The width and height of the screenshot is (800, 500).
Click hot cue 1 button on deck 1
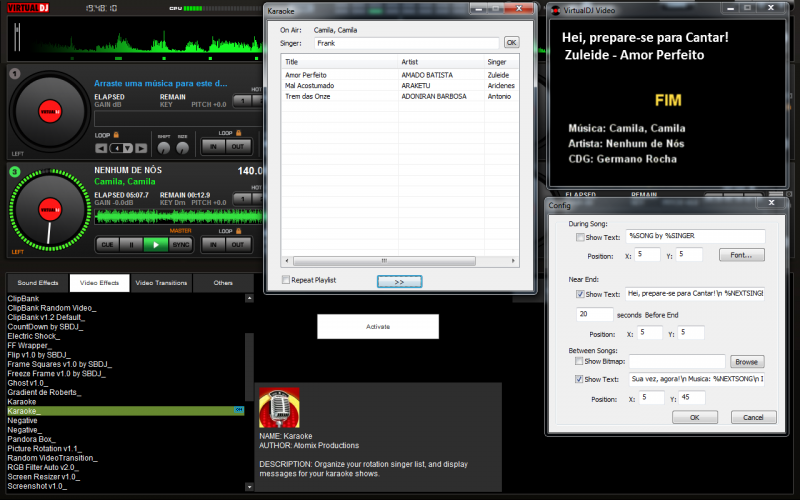243,101
